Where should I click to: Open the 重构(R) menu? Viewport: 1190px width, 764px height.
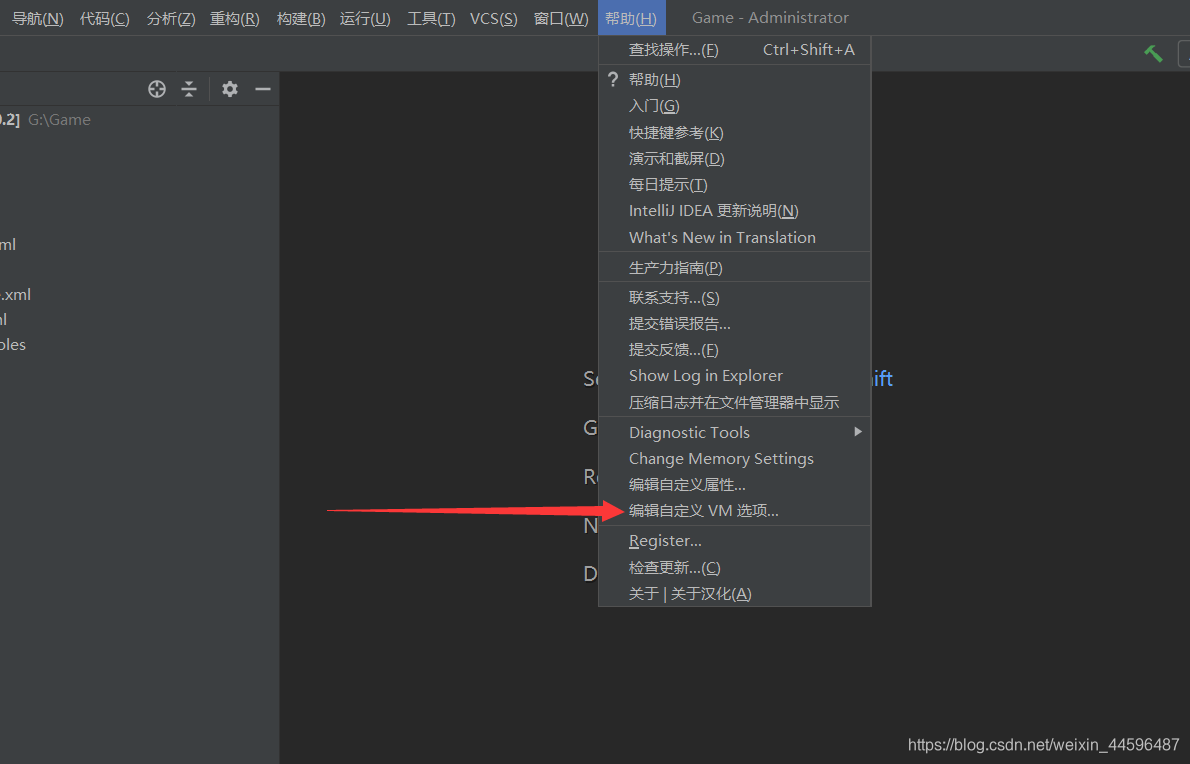pyautogui.click(x=235, y=18)
